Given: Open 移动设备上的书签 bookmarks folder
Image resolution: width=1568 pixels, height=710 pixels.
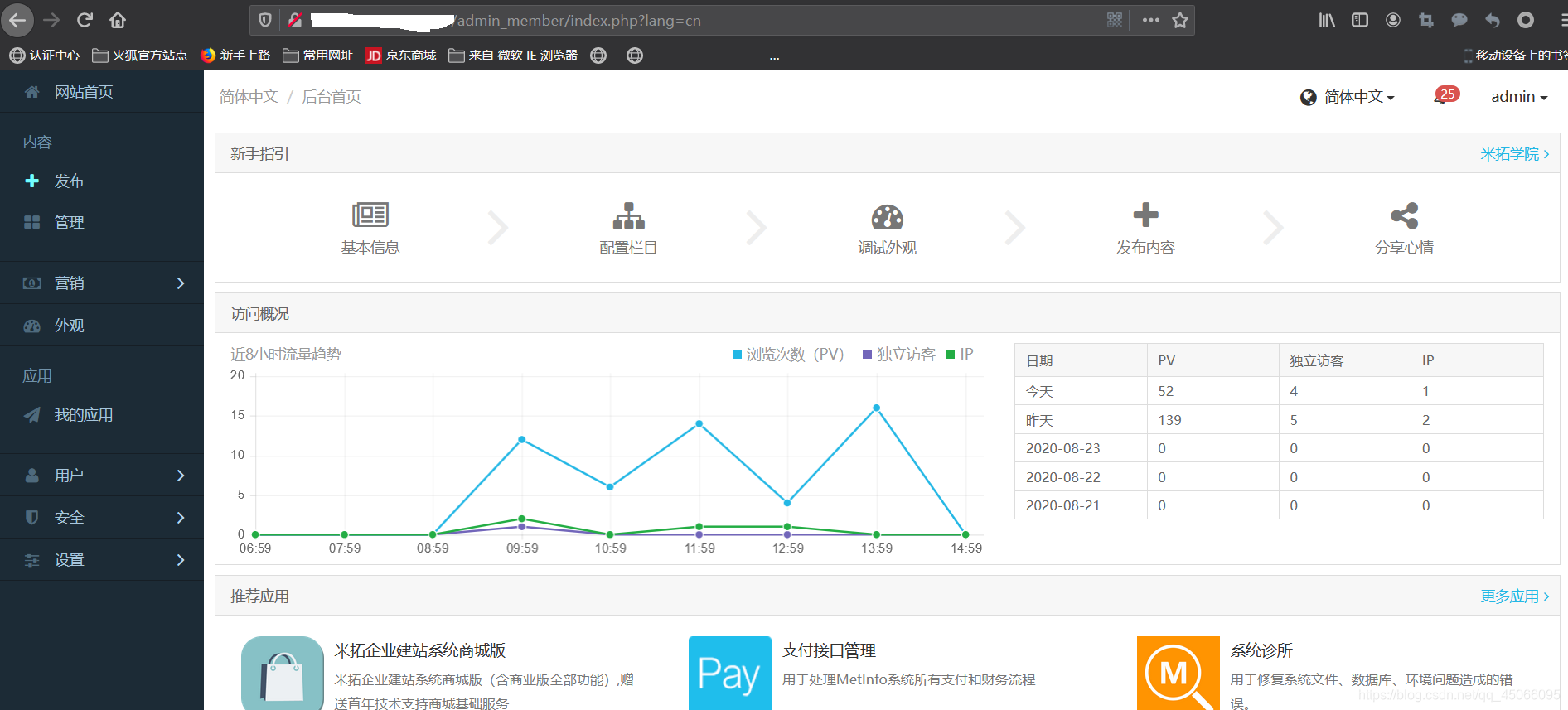Looking at the screenshot, I should (x=1516, y=56).
